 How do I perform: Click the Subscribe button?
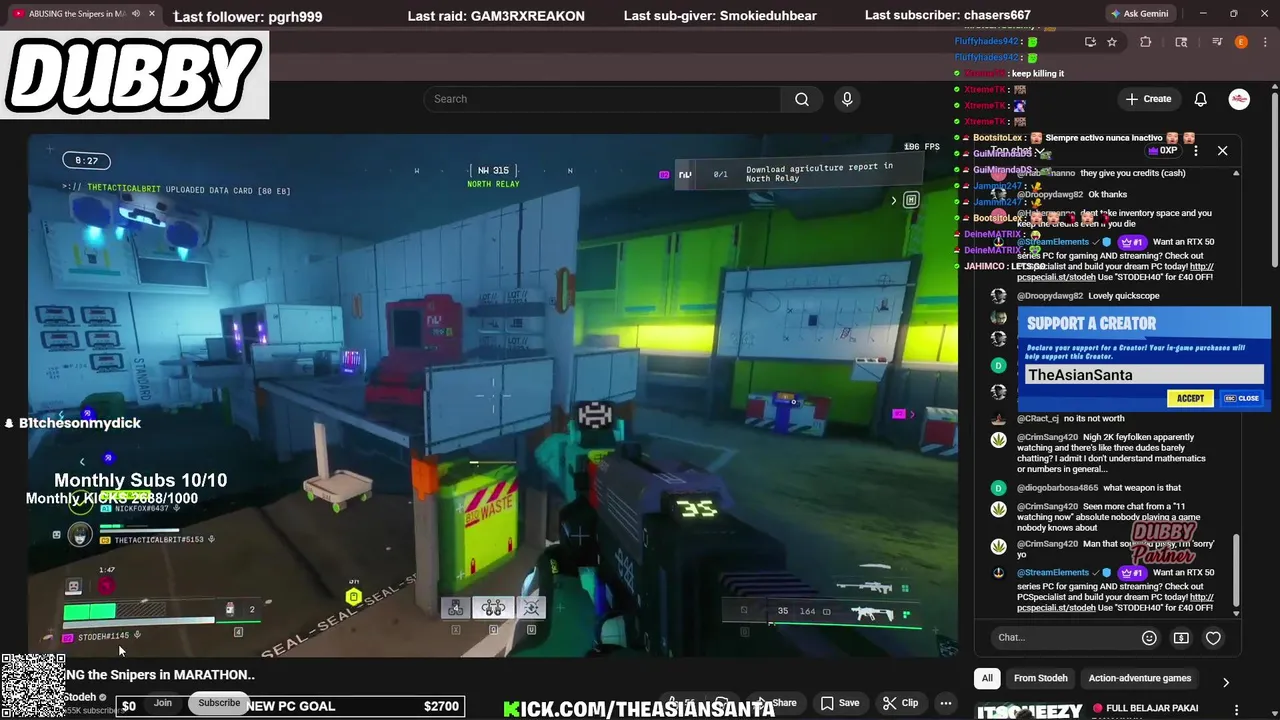[219, 703]
